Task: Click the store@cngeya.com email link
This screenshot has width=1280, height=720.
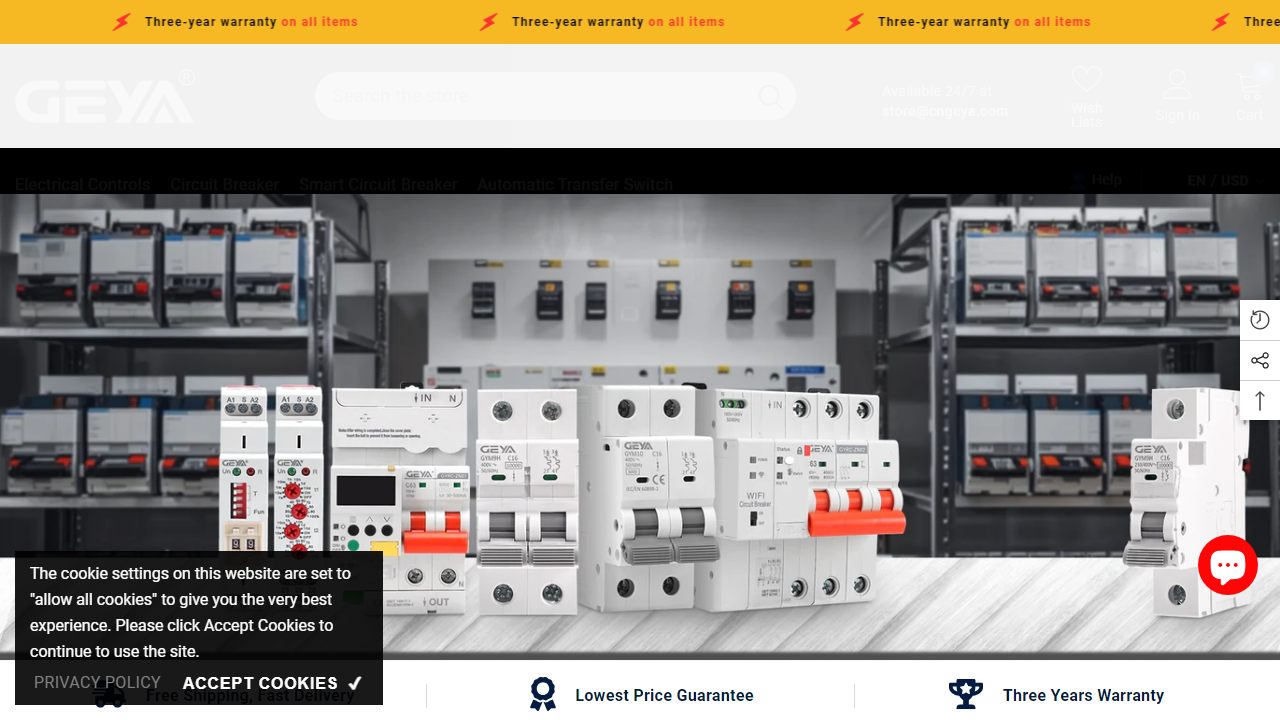Action: click(944, 111)
